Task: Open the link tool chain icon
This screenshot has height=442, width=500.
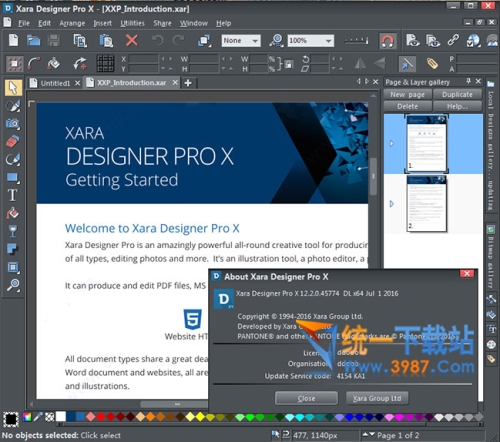Action: point(453,41)
